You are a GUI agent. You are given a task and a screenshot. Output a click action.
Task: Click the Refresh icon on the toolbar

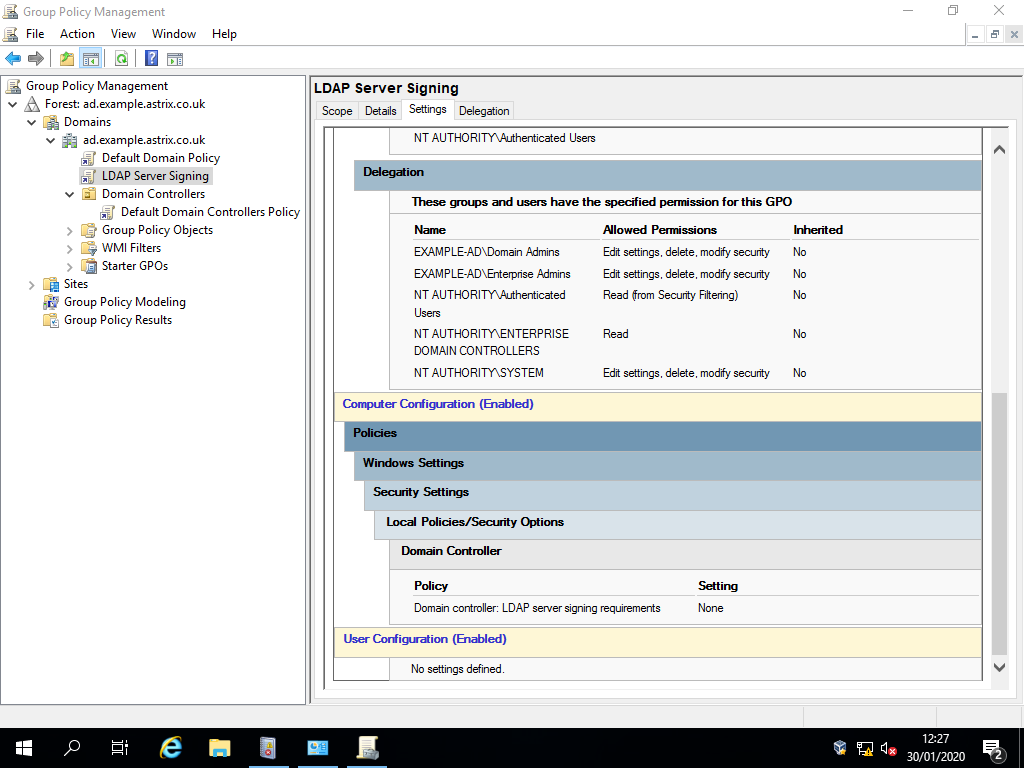tap(119, 58)
